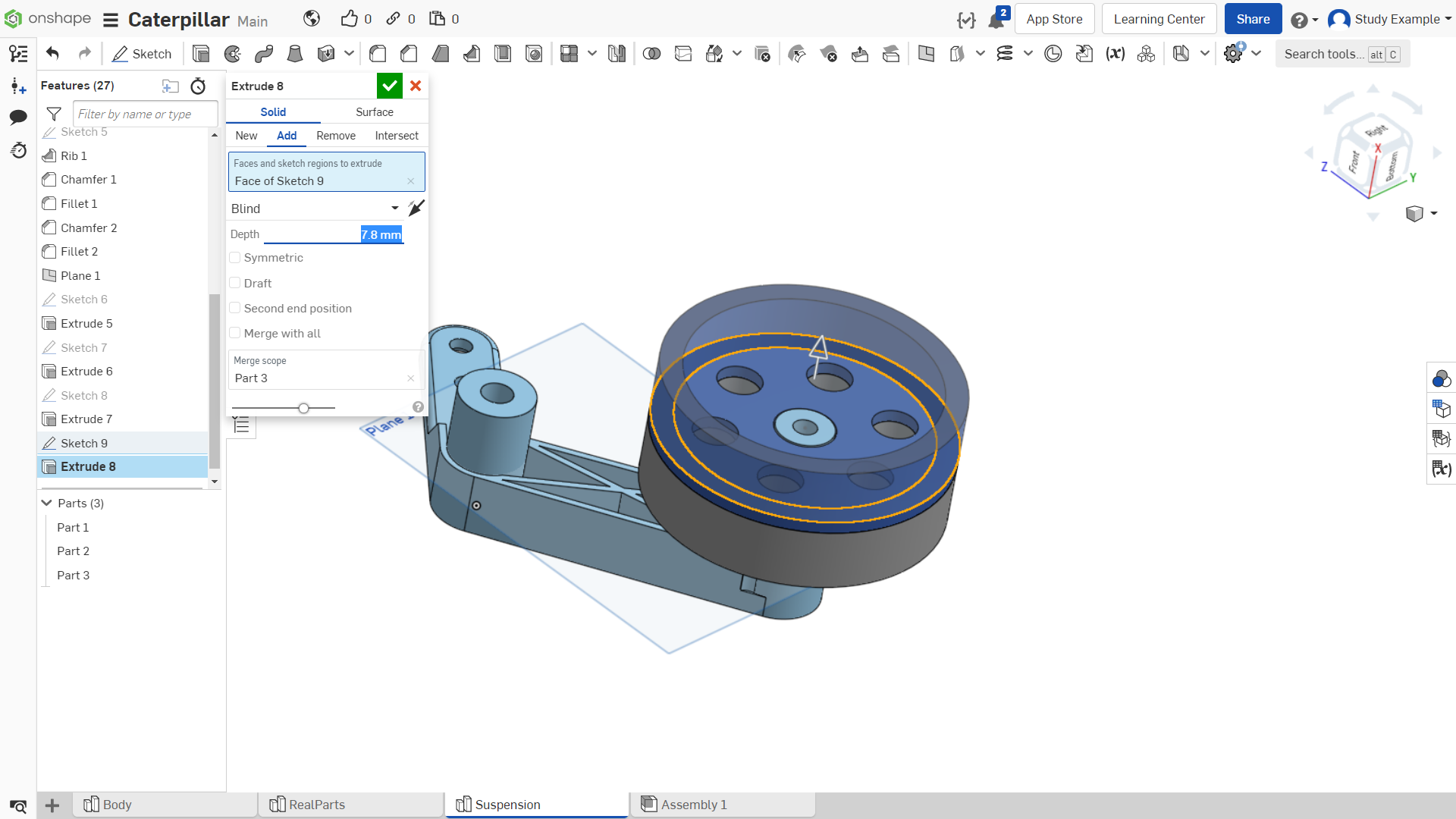Open the Learning Center

tap(1159, 20)
